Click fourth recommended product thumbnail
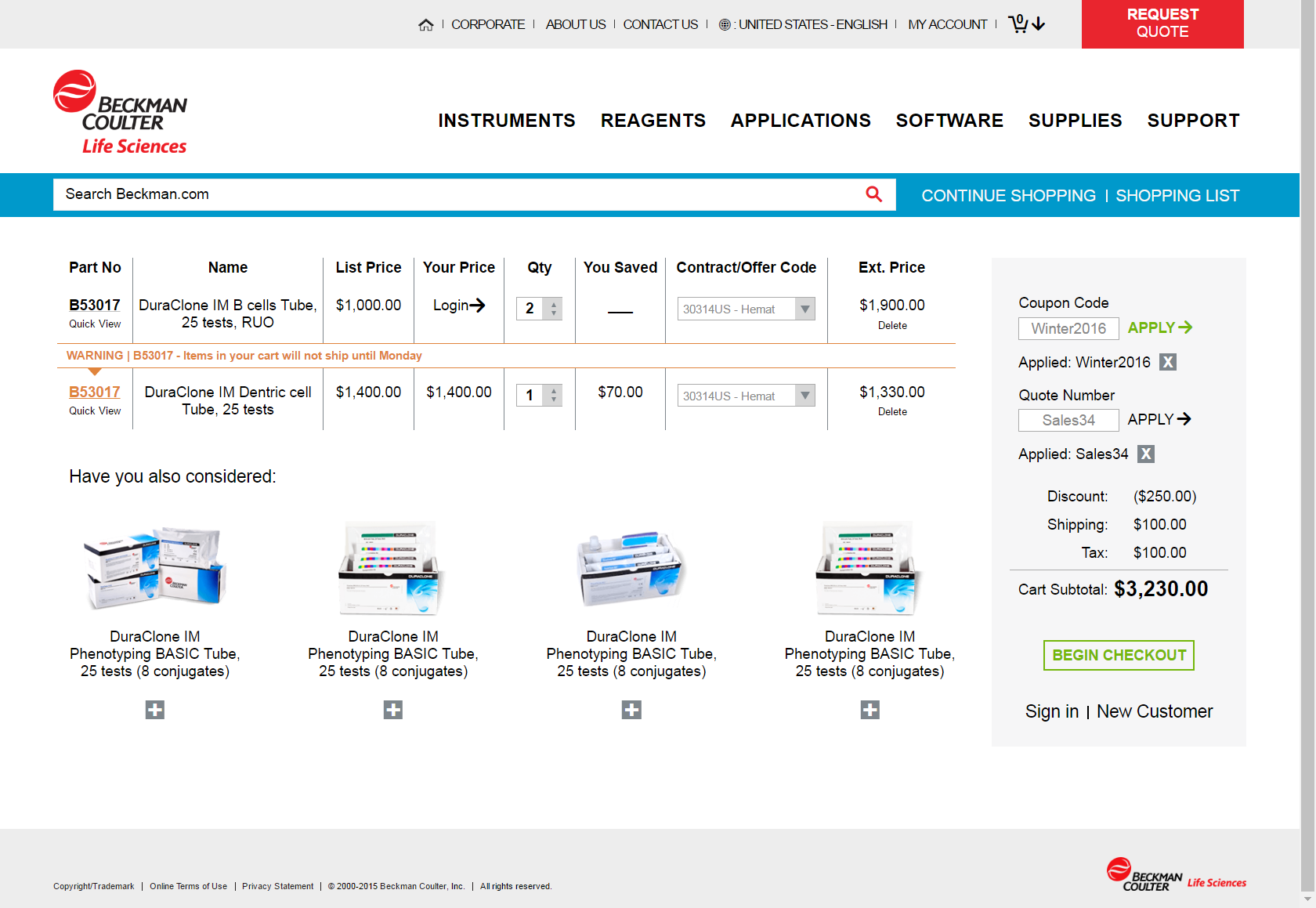Viewport: 1316px width, 908px height. pyautogui.click(x=869, y=569)
